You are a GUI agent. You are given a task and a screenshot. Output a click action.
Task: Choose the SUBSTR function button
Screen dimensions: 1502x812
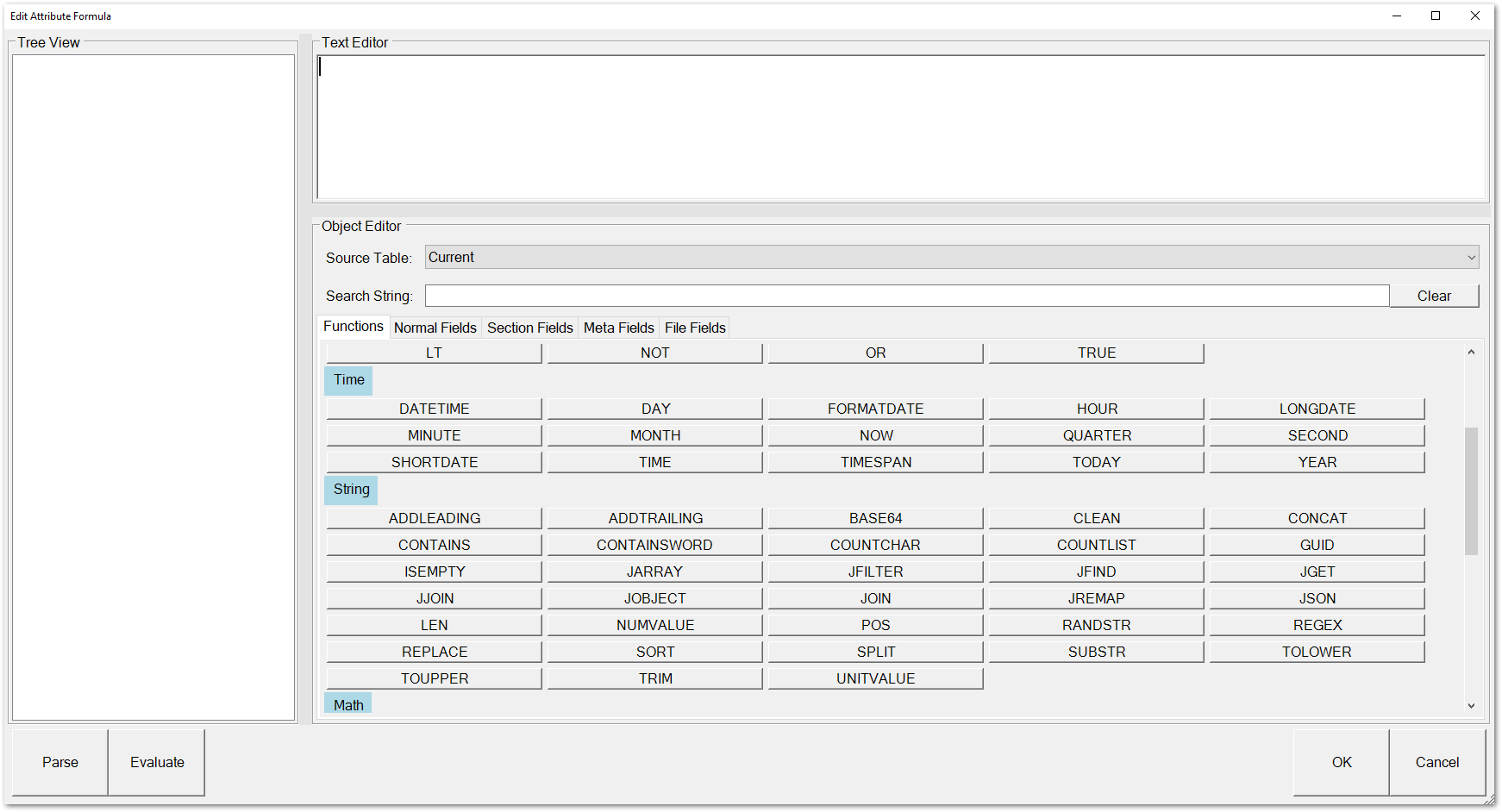(1096, 652)
